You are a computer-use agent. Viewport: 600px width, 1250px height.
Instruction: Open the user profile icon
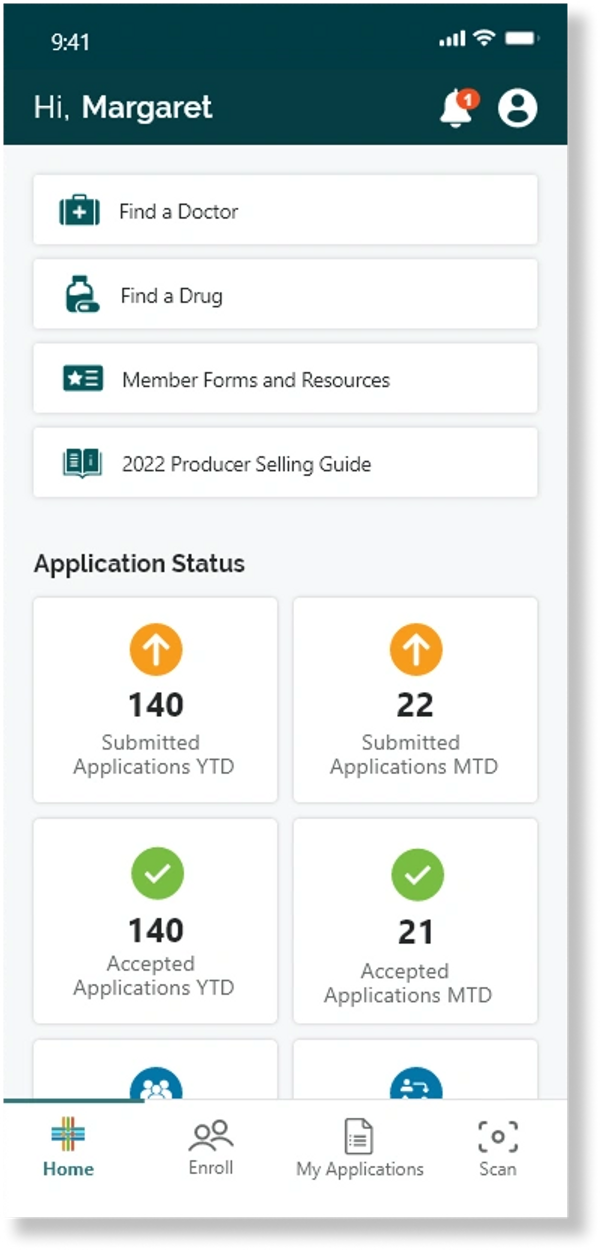coord(517,108)
